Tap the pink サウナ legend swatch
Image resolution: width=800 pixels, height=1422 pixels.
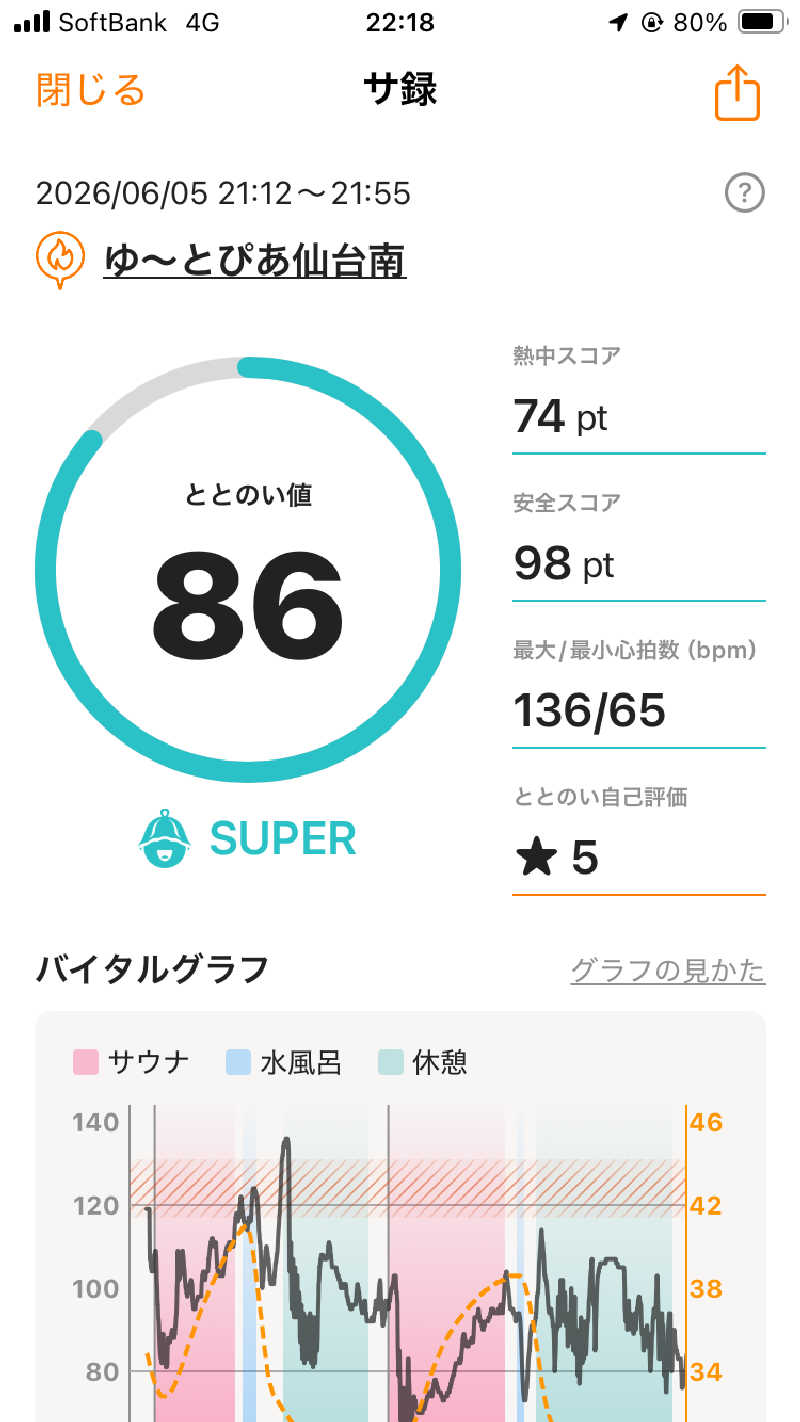tap(86, 1062)
